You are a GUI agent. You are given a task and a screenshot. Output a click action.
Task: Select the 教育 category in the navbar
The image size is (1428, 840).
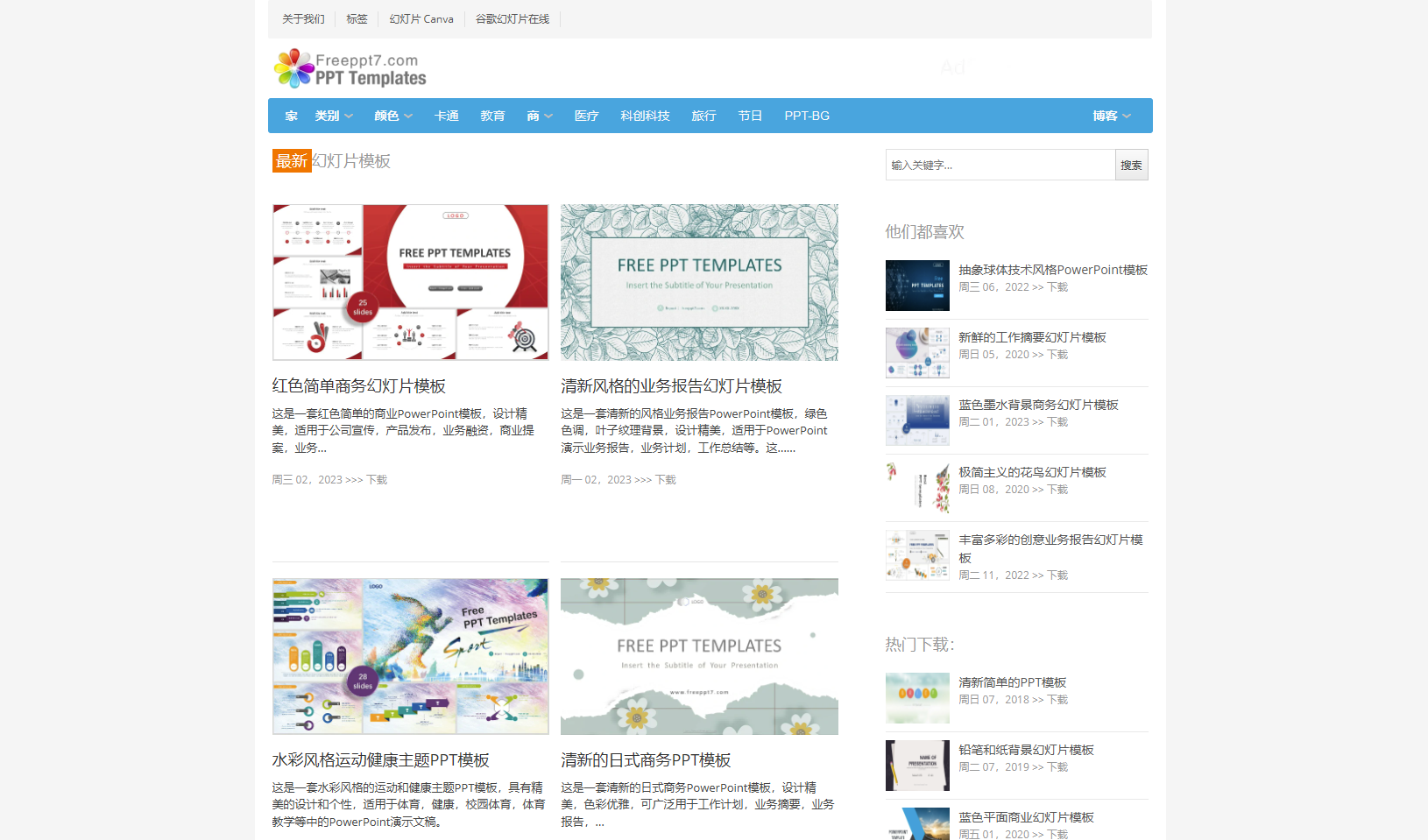click(x=493, y=115)
